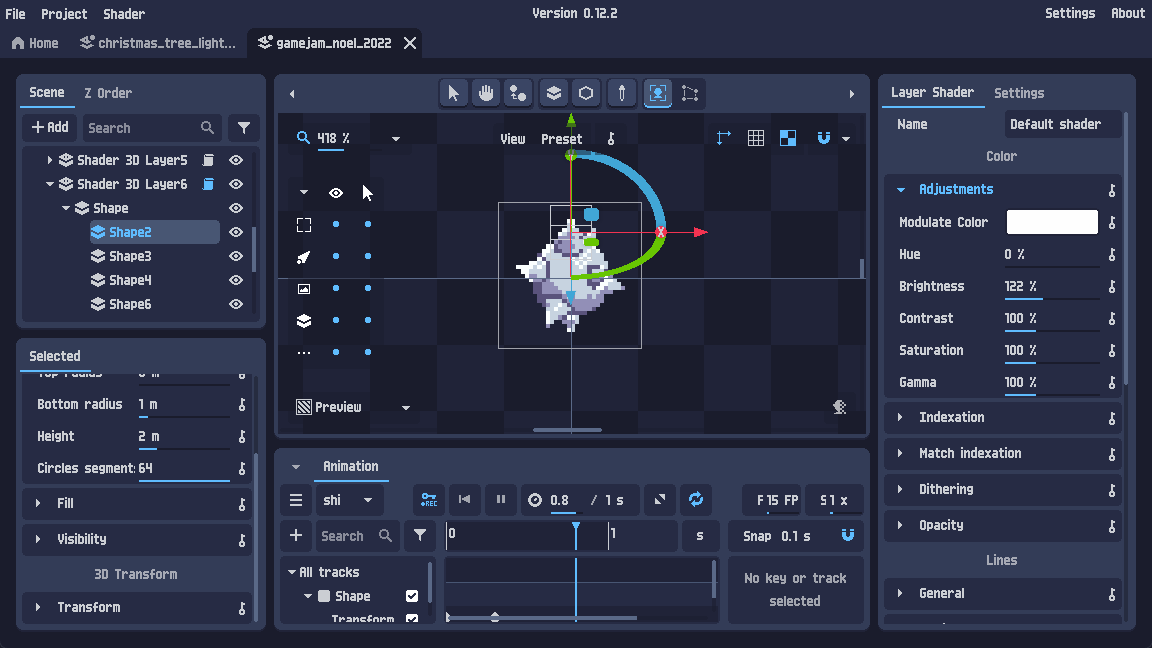Open the Shader menu

(x=124, y=14)
